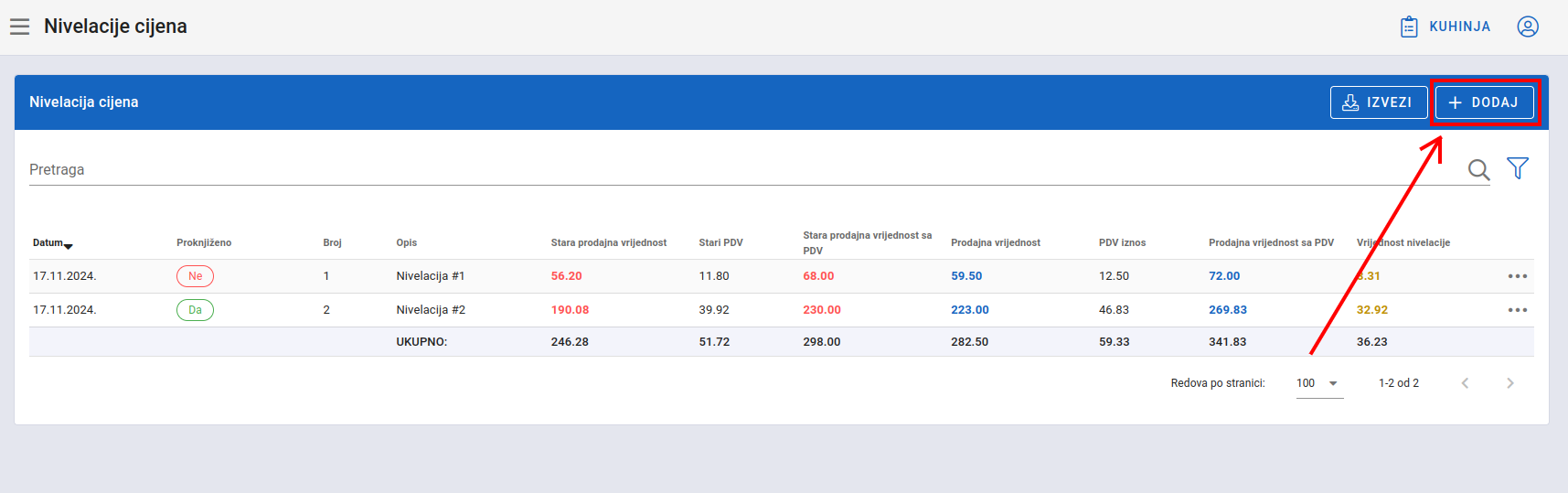Screen dimensions: 1568x493
Task: Click the Ne posted badge
Action: [x=195, y=276]
